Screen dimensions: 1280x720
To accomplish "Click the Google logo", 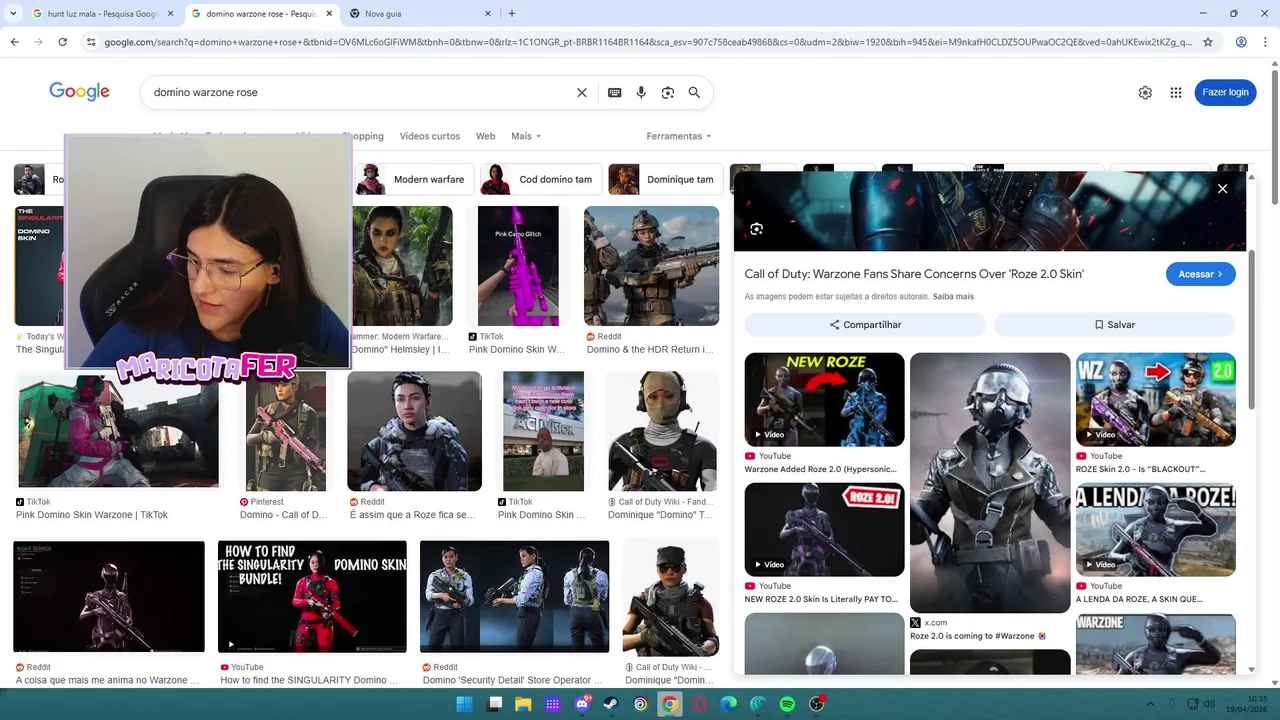I will [x=79, y=92].
